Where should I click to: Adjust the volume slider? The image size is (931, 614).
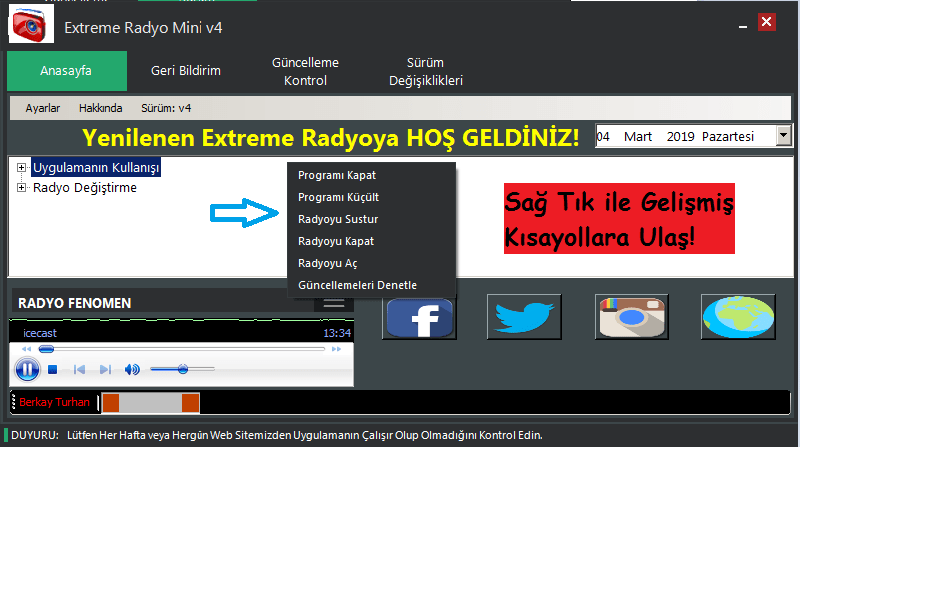[x=182, y=369]
